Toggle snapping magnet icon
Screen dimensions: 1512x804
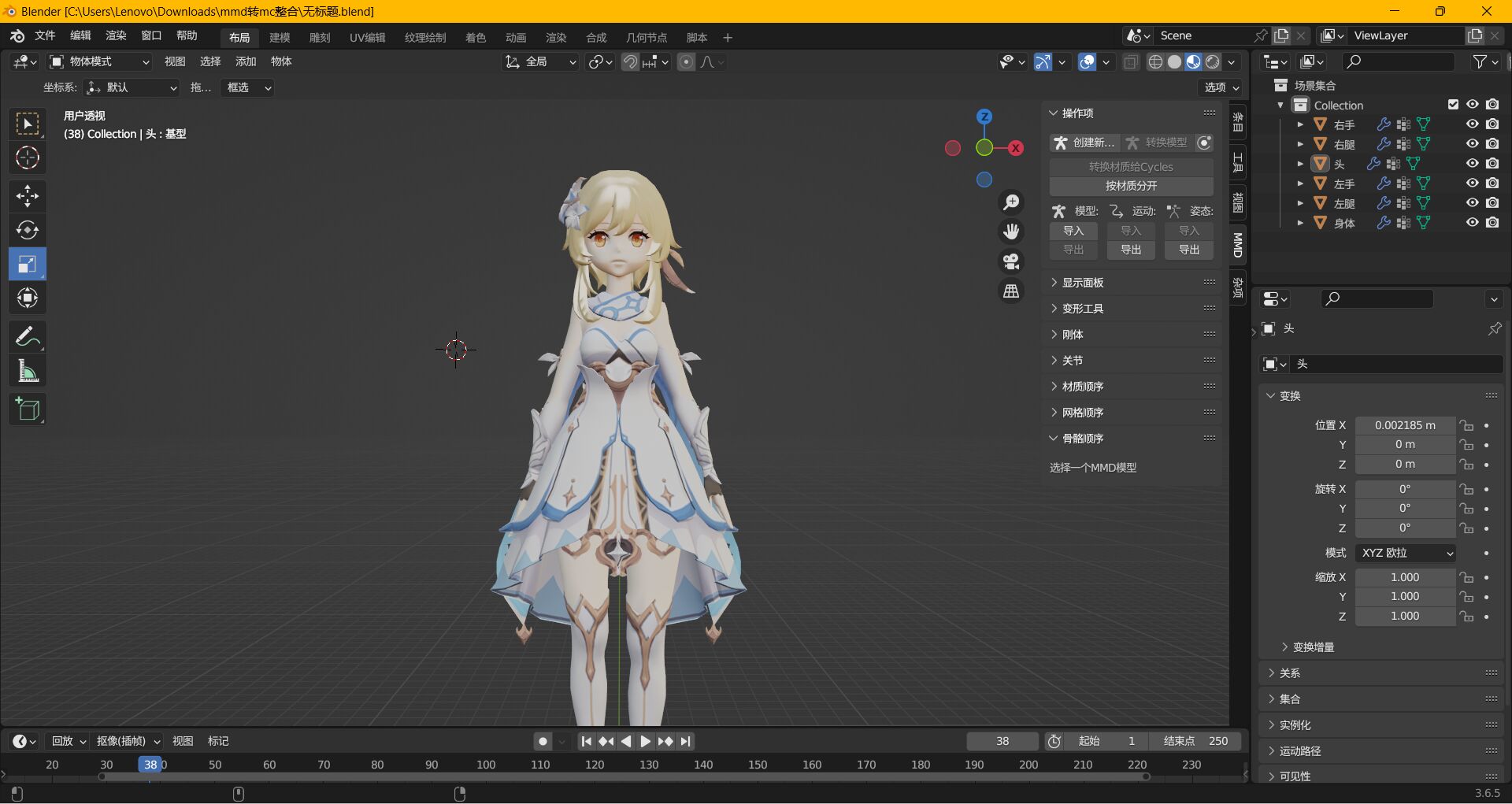point(630,62)
